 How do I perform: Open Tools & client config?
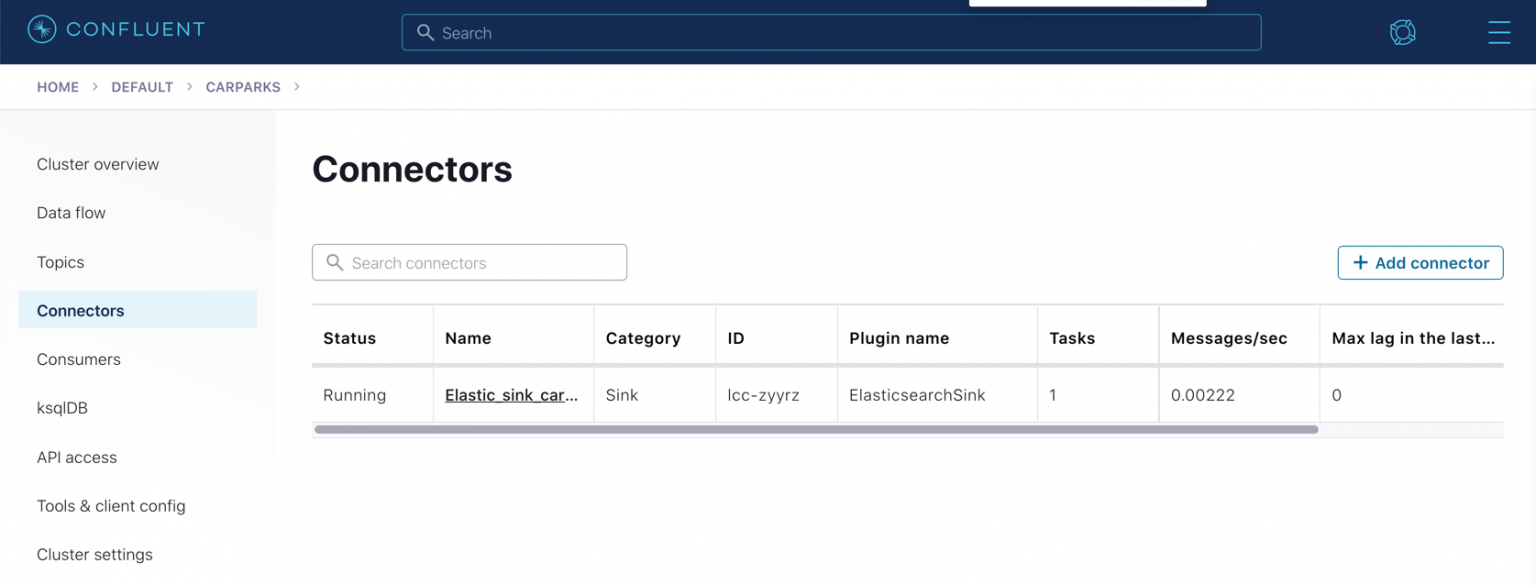(111, 506)
